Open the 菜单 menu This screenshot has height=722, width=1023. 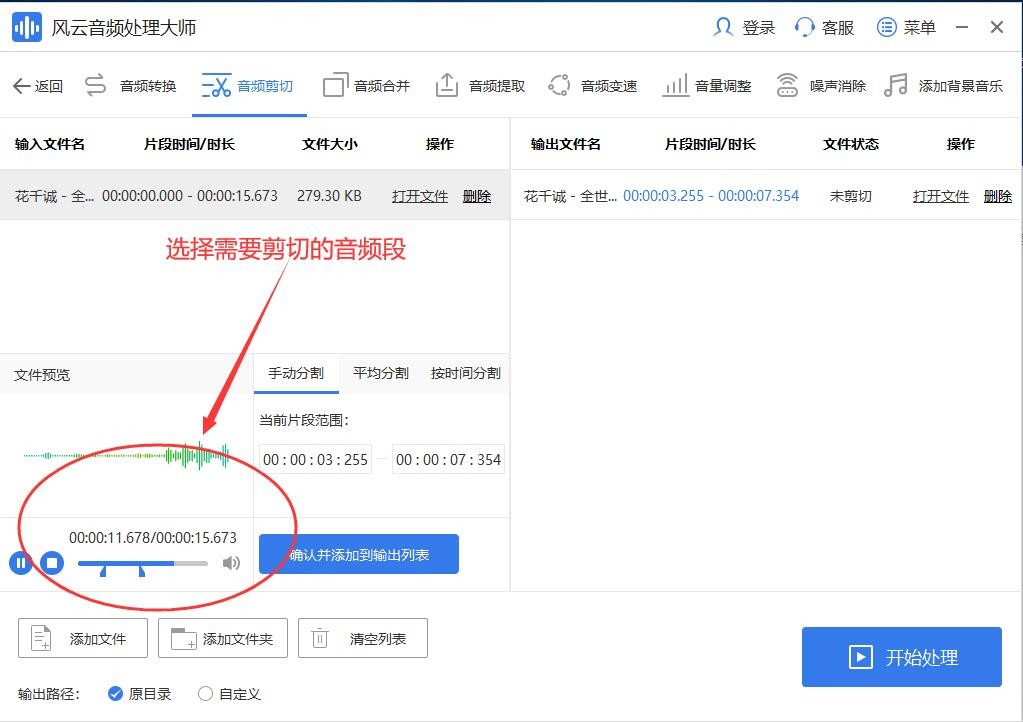coord(905,27)
